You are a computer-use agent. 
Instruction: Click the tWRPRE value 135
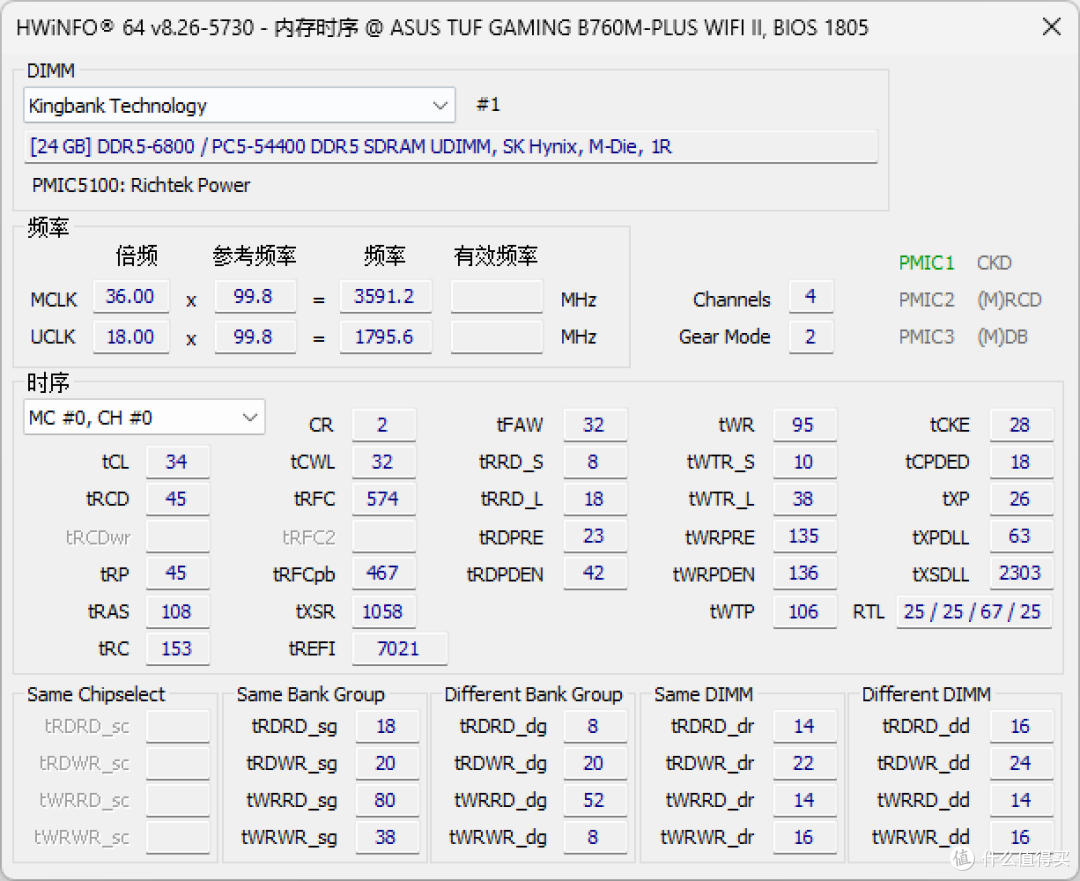pyautogui.click(x=804, y=536)
